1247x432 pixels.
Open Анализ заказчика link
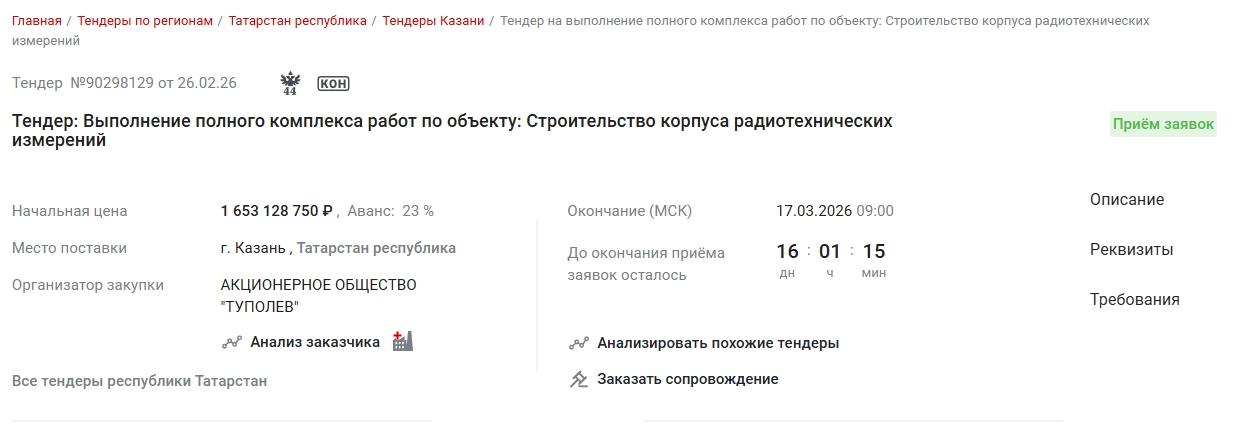point(315,342)
